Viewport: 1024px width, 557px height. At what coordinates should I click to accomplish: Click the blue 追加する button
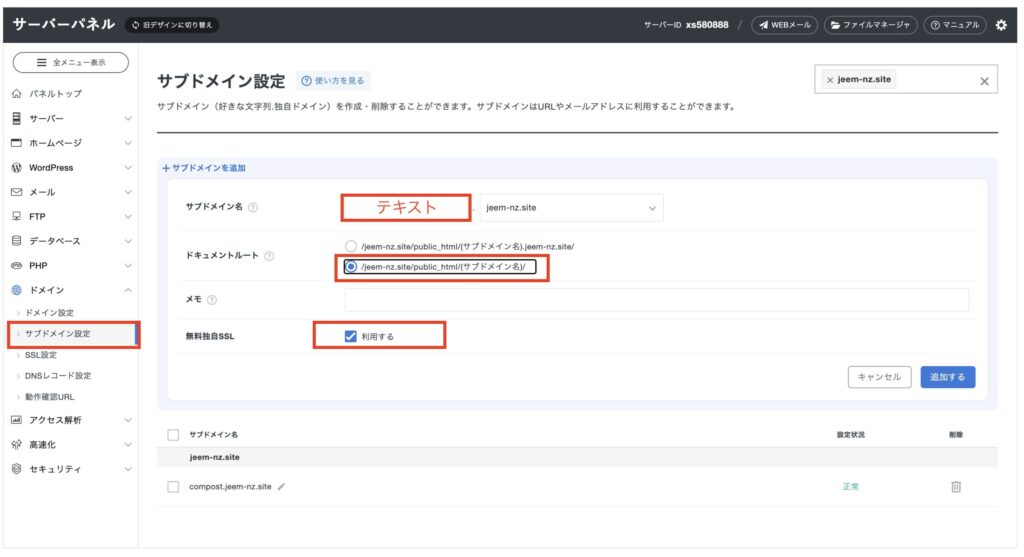click(947, 377)
